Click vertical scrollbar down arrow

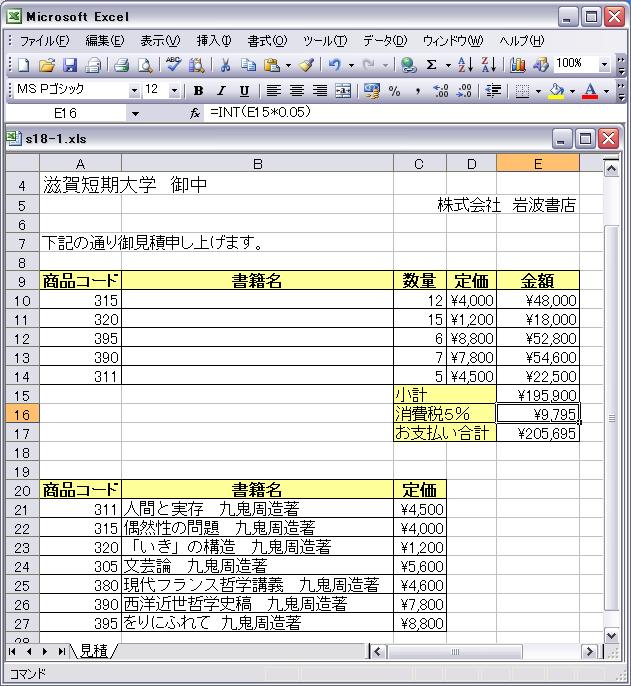(611, 635)
